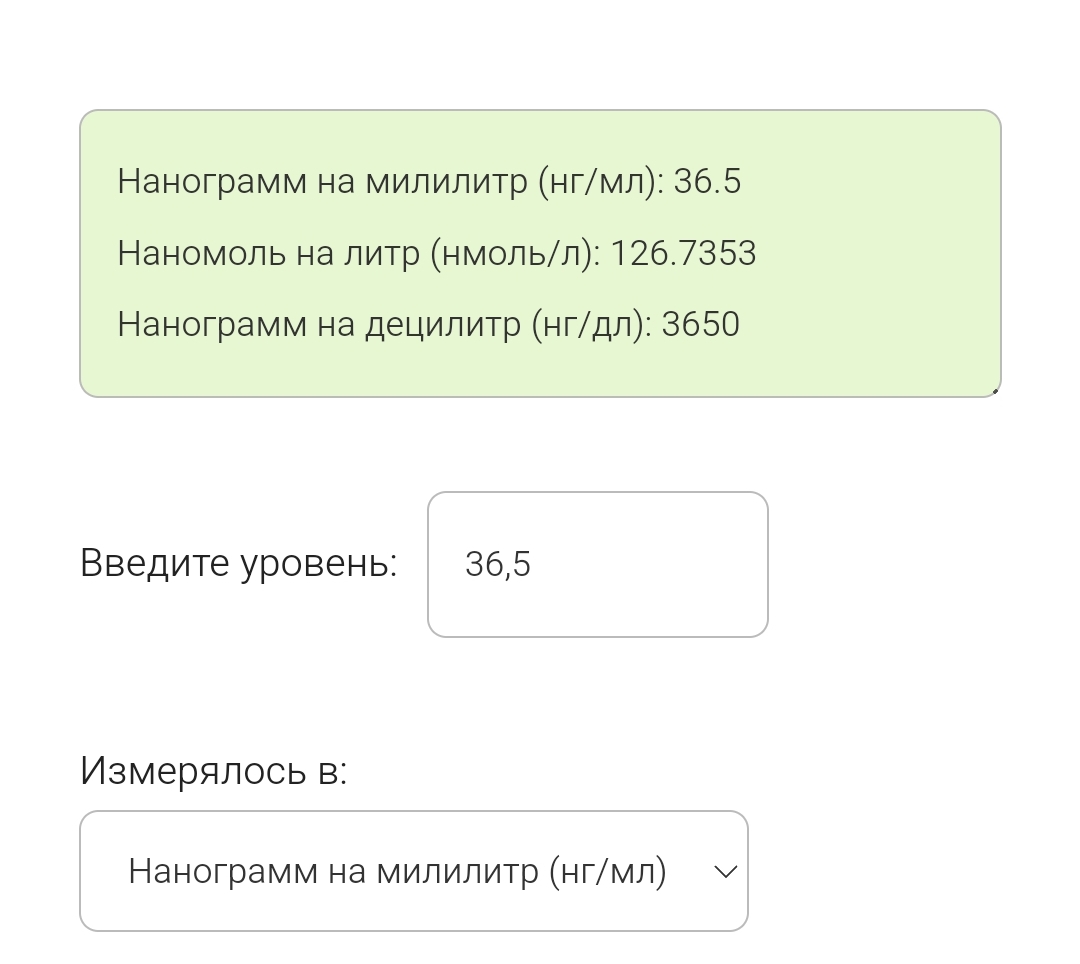Select the "Наномоль на литр" result line

[436, 253]
